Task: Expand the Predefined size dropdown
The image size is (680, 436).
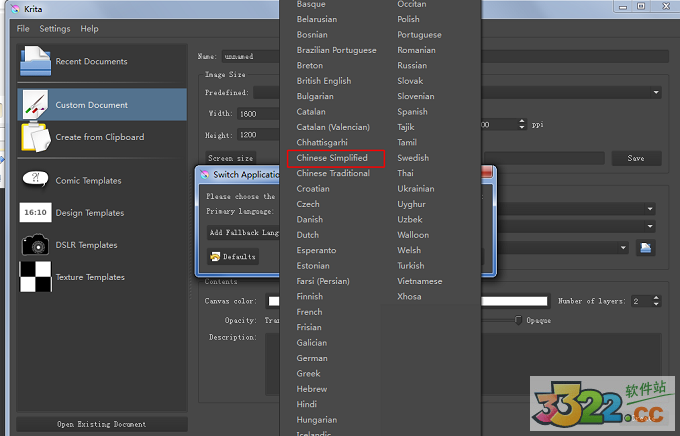Action: pyautogui.click(x=656, y=92)
